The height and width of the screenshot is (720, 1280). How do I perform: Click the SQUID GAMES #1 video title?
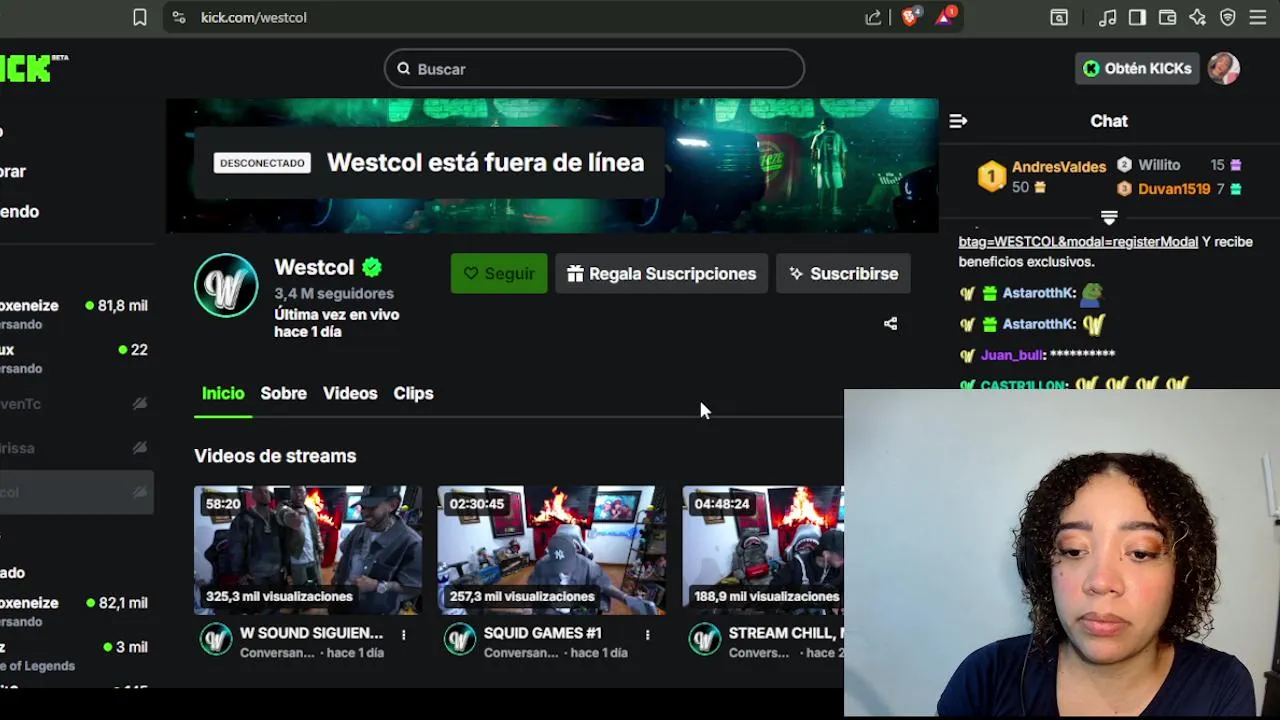click(x=542, y=633)
